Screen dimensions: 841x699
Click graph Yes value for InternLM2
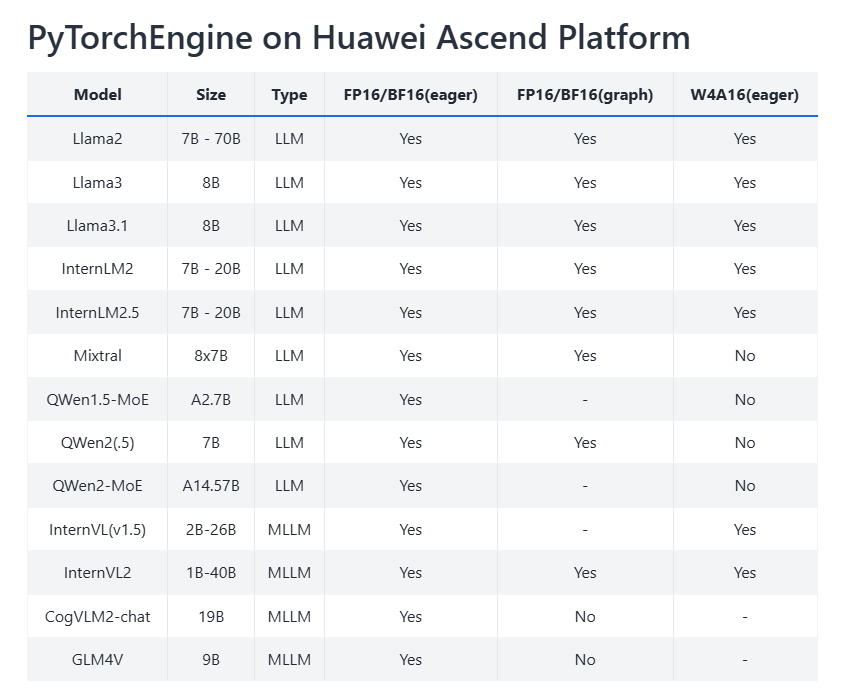[x=585, y=268]
